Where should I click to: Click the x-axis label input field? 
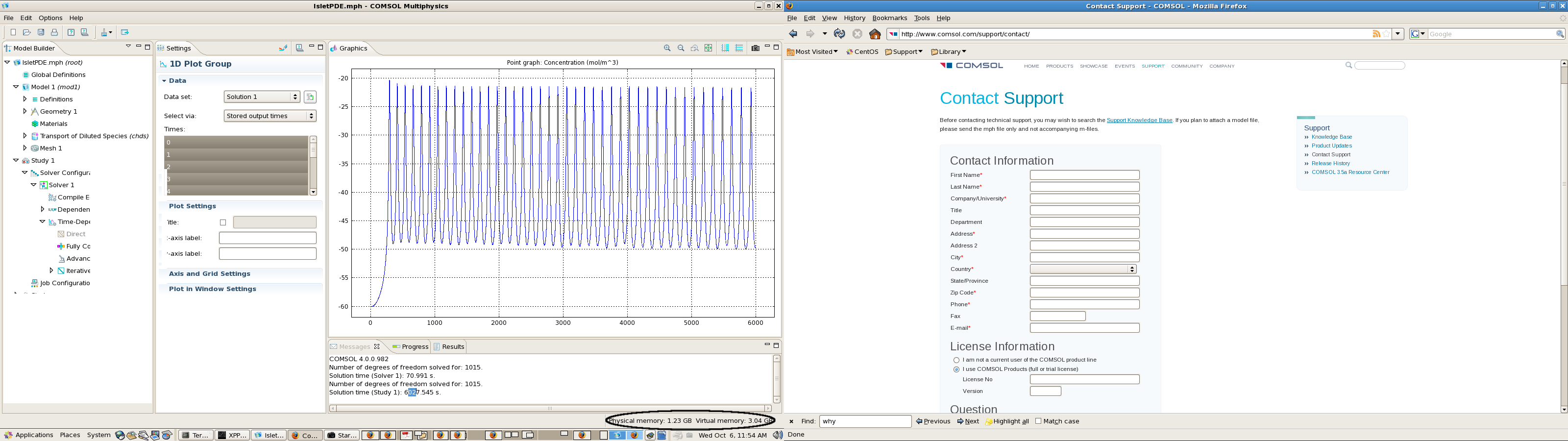click(267, 238)
